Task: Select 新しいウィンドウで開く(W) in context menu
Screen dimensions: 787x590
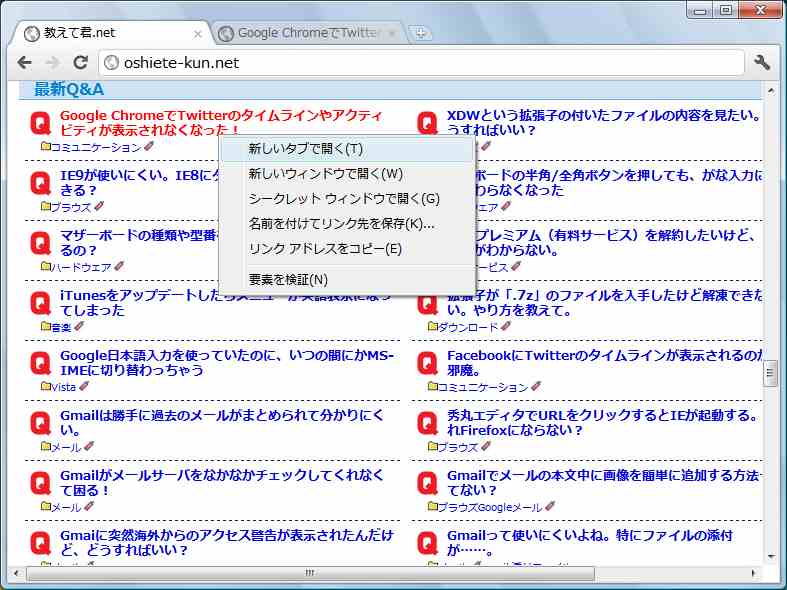Action: coord(347,174)
